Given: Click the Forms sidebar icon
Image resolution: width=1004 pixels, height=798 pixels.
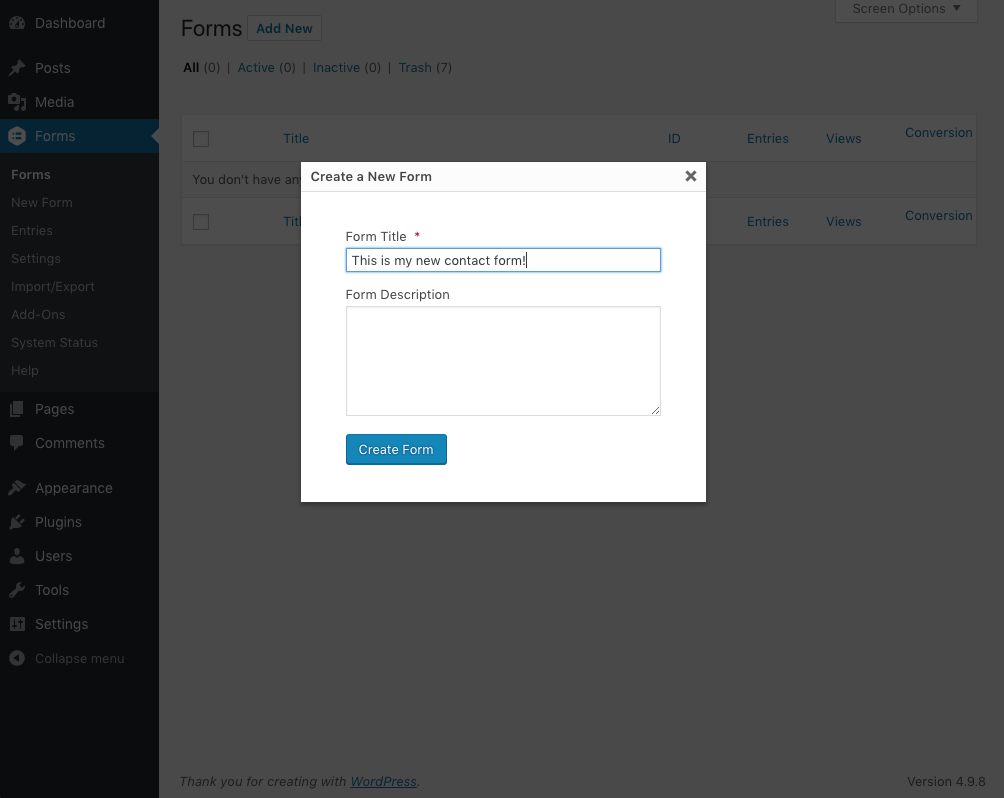Looking at the screenshot, I should click(x=17, y=136).
